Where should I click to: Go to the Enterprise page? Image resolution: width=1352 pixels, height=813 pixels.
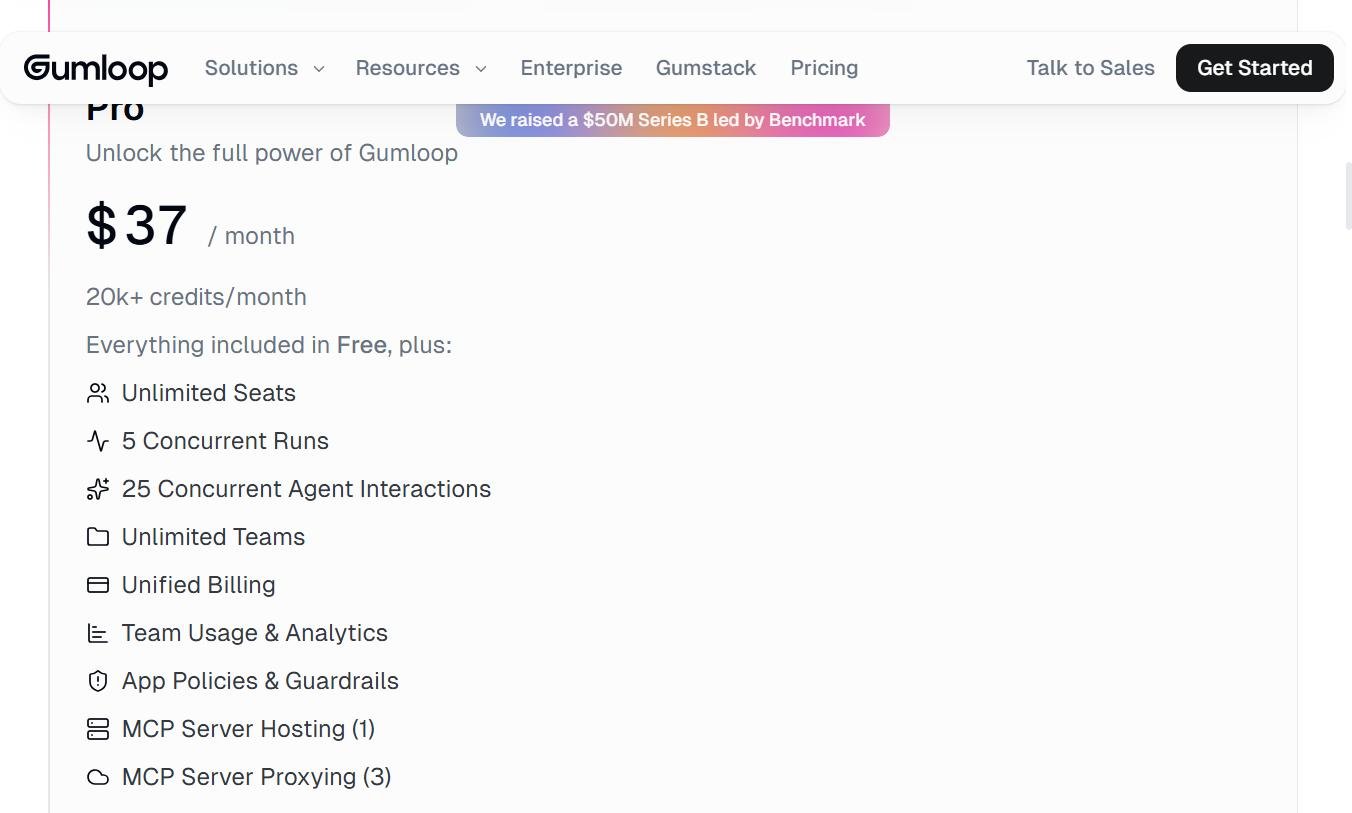pyautogui.click(x=571, y=68)
